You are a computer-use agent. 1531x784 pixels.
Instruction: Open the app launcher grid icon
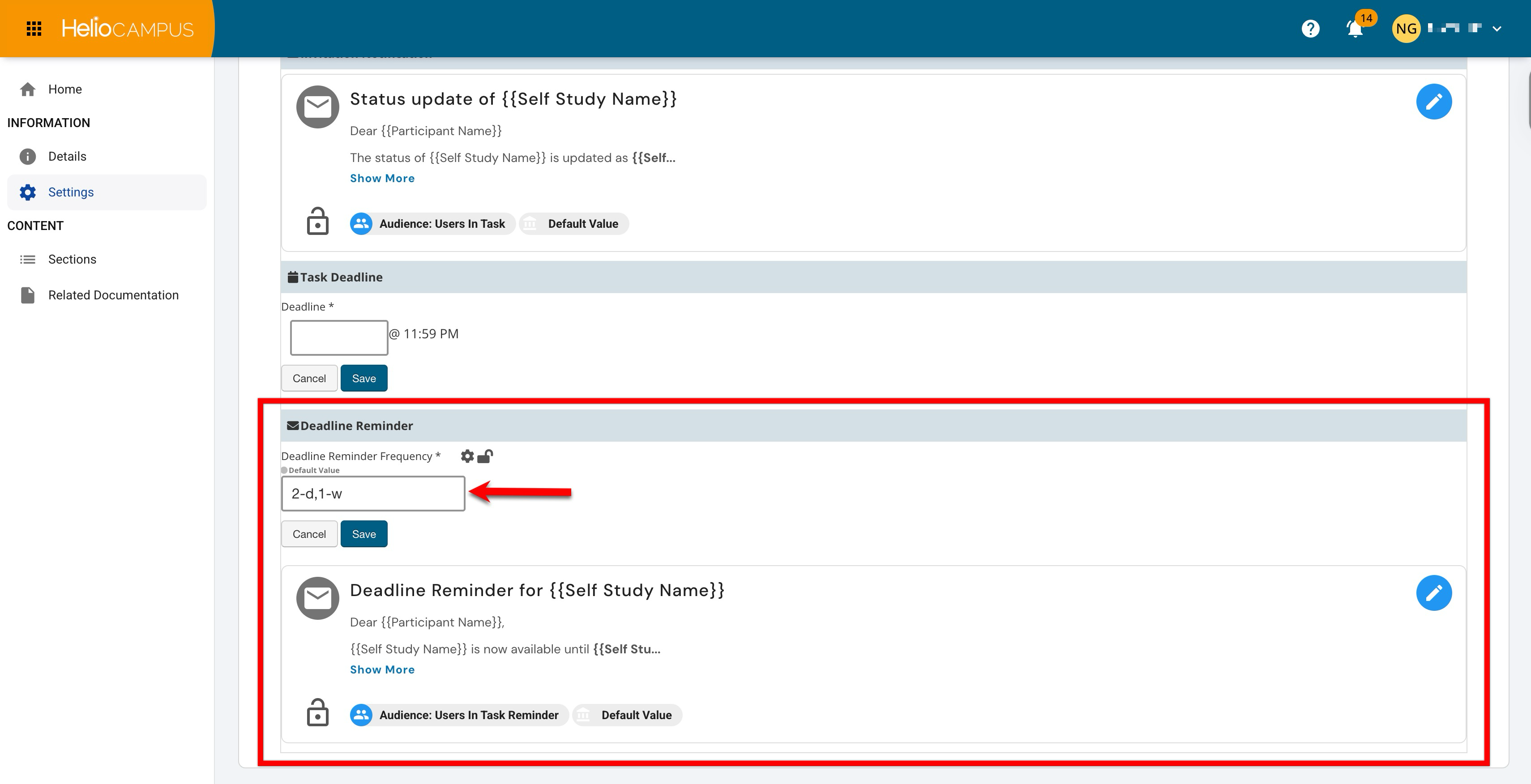point(34,29)
